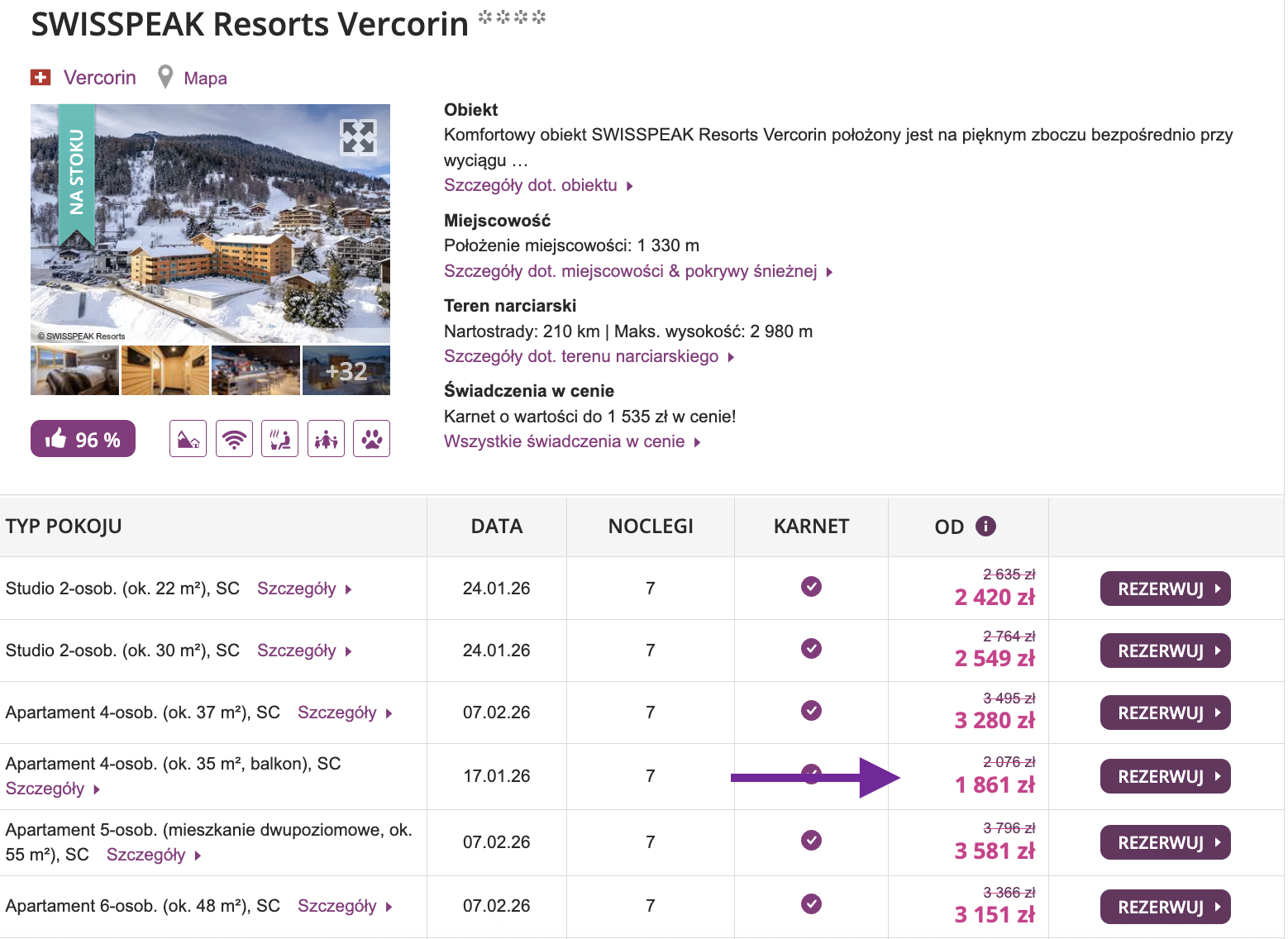Click the map pin icon next to Mapa
Image resolution: width=1288 pixels, height=939 pixels.
(x=165, y=77)
